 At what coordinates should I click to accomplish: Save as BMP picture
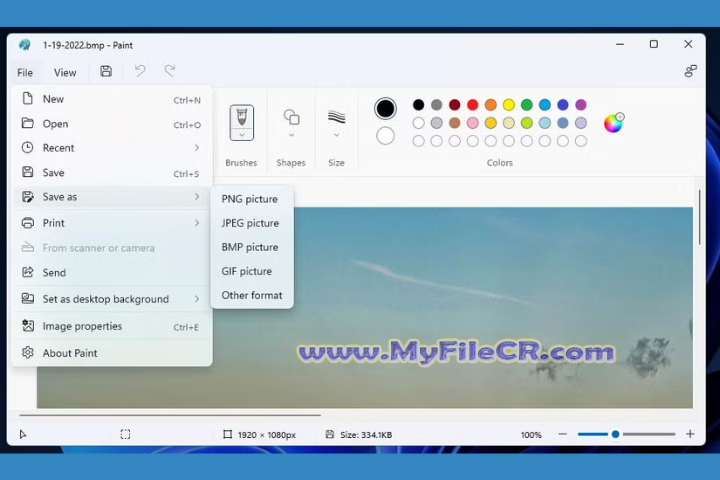pos(252,247)
